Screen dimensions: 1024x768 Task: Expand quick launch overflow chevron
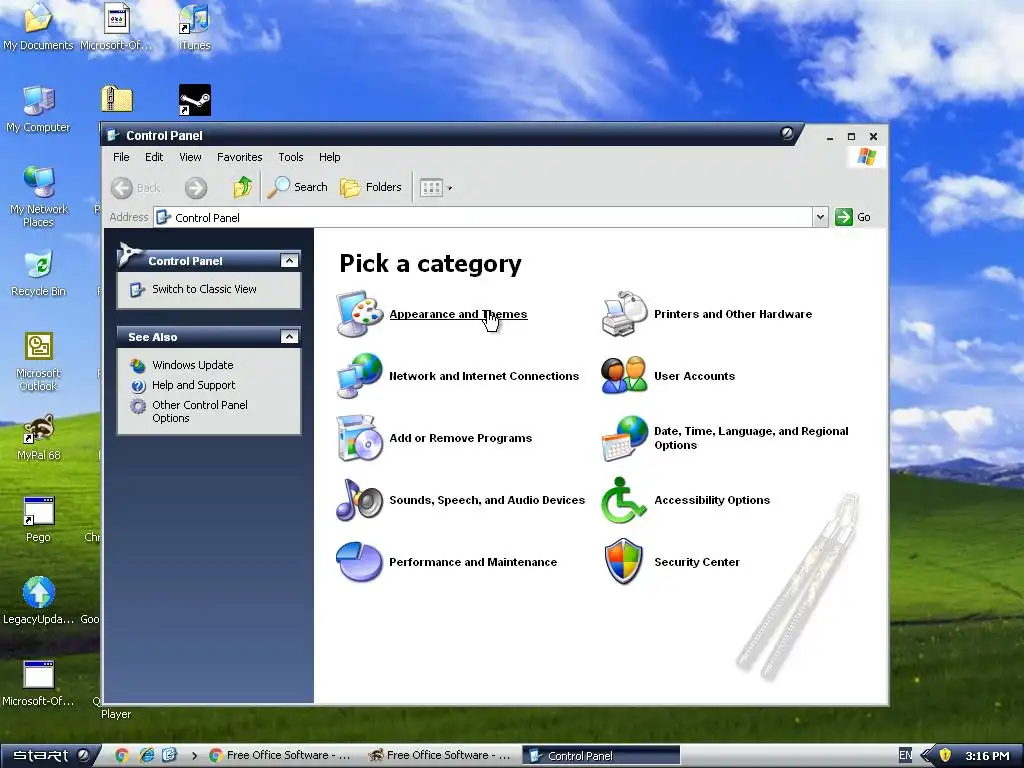(x=194, y=756)
